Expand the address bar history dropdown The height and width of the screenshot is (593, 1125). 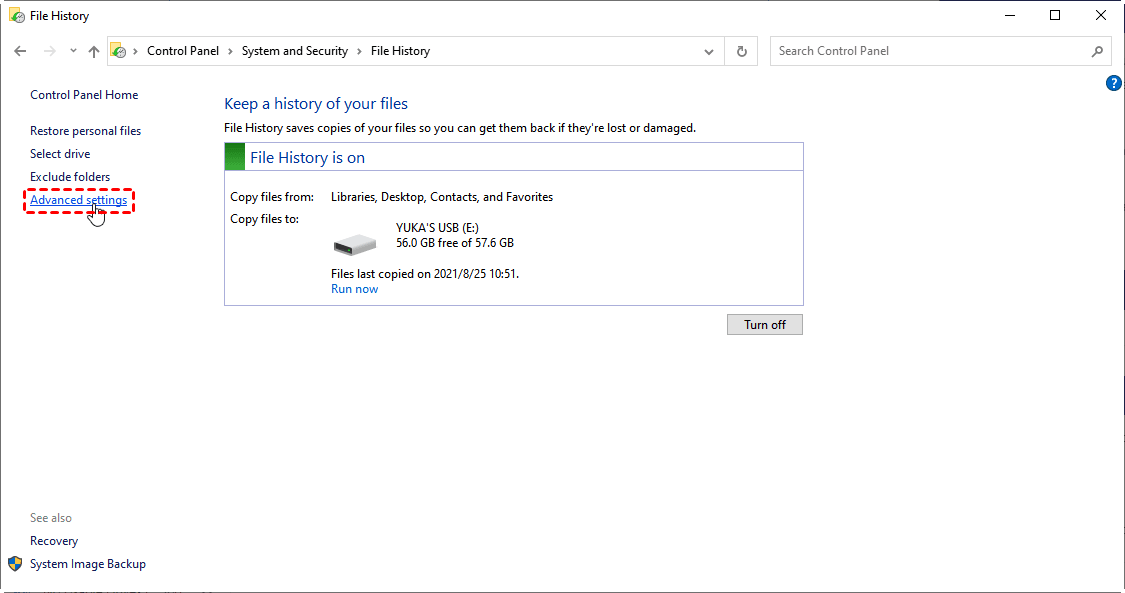709,51
